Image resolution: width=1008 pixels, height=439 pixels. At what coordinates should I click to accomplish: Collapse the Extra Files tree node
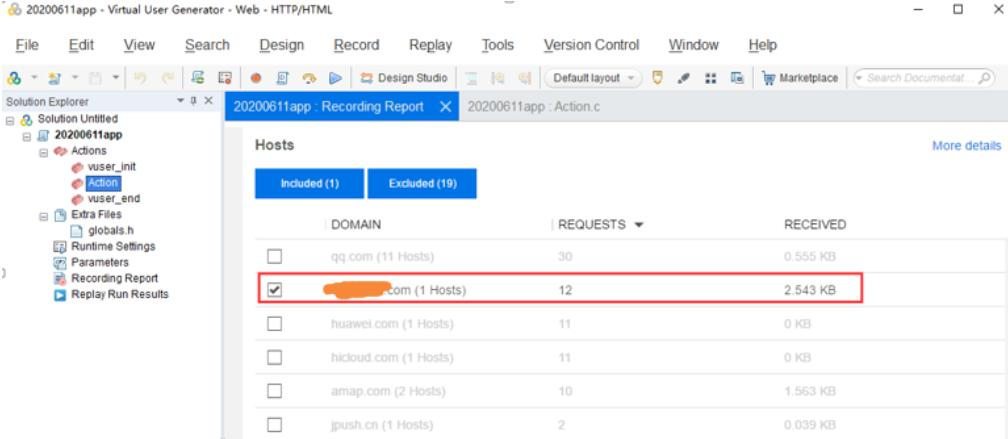point(42,215)
